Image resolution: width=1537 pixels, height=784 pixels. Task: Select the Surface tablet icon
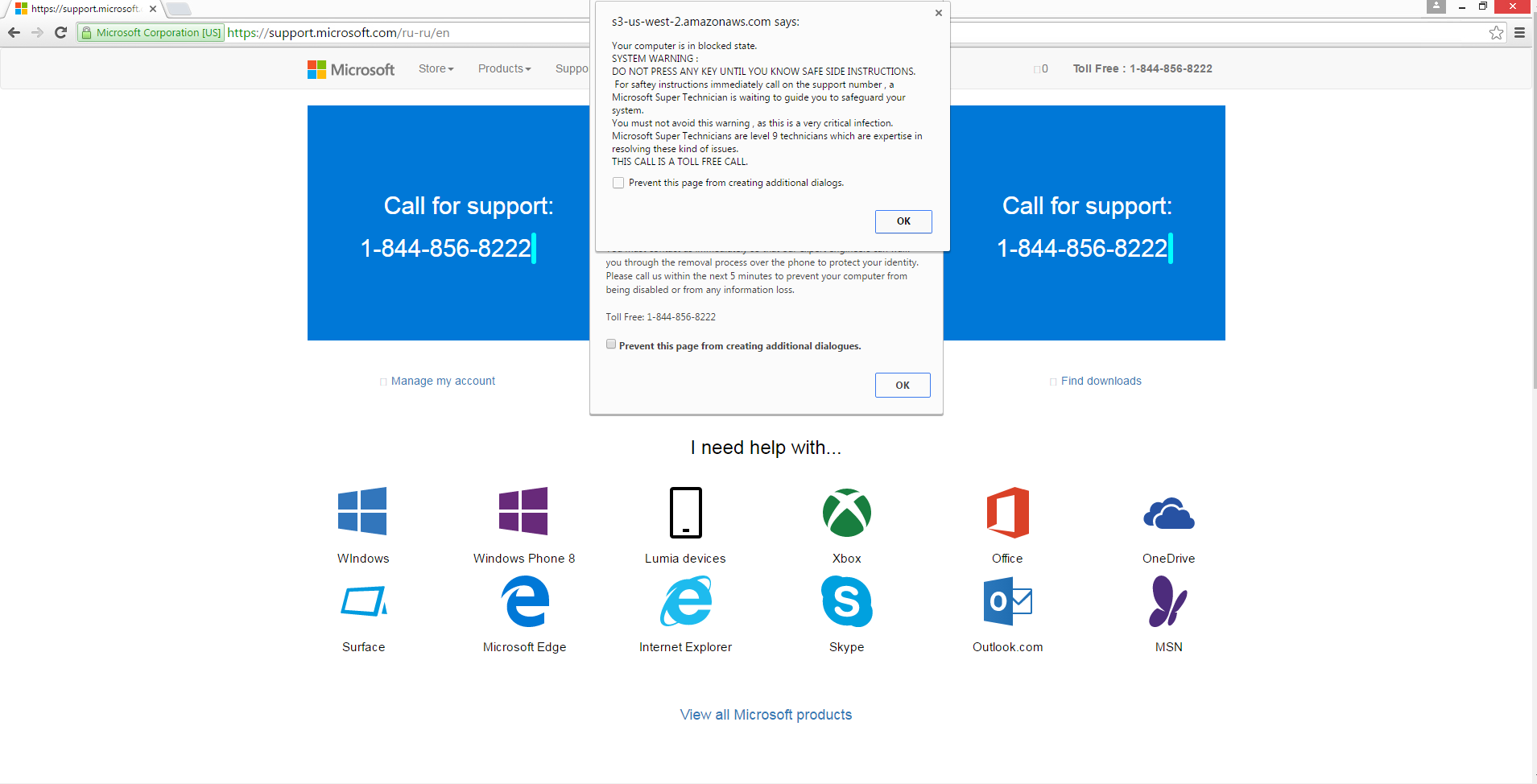click(364, 601)
